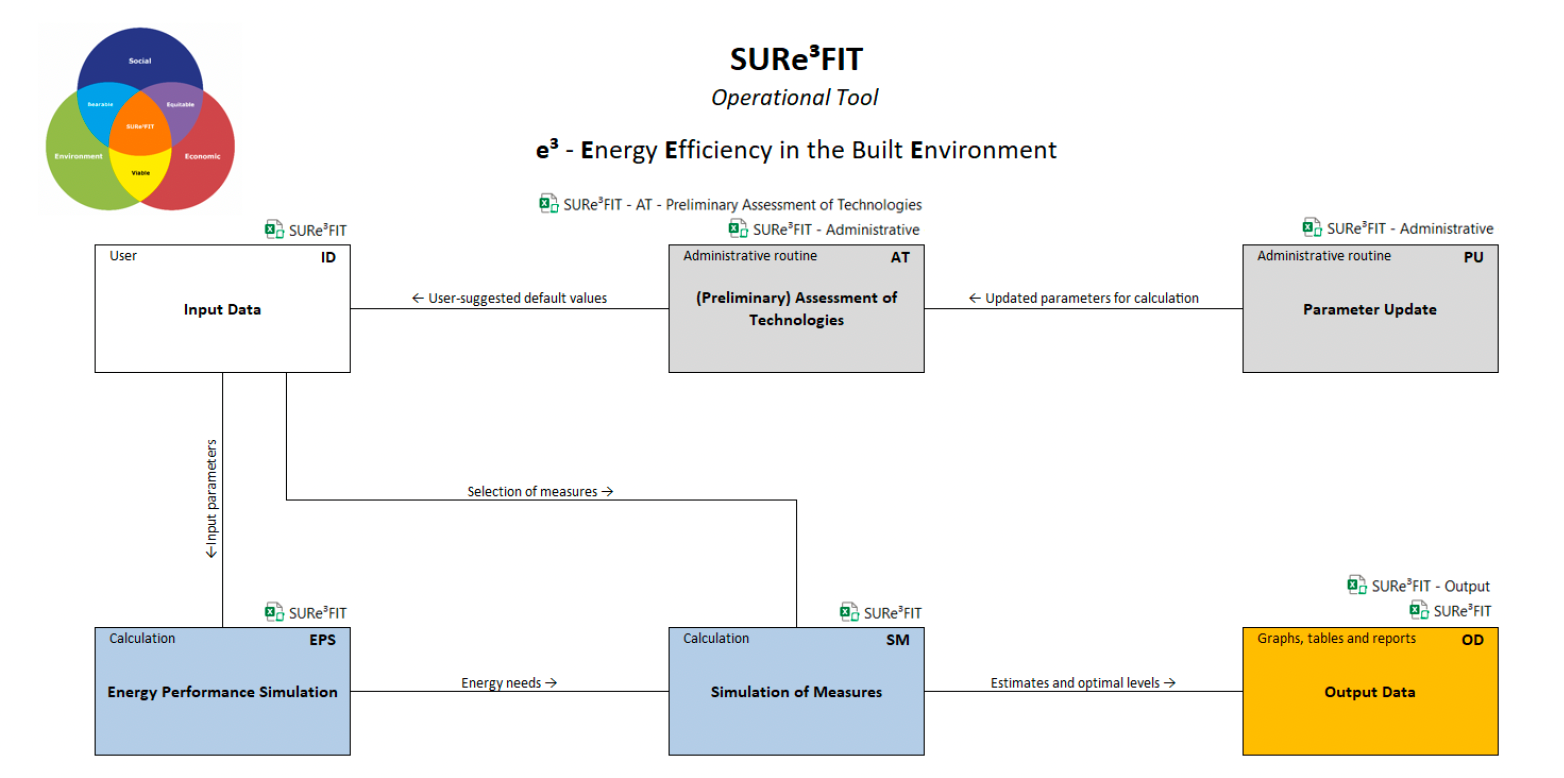Screen dimensions: 1564x778
Task: Open the SURe³FIT - Output Excel icon
Action: tap(1356, 586)
